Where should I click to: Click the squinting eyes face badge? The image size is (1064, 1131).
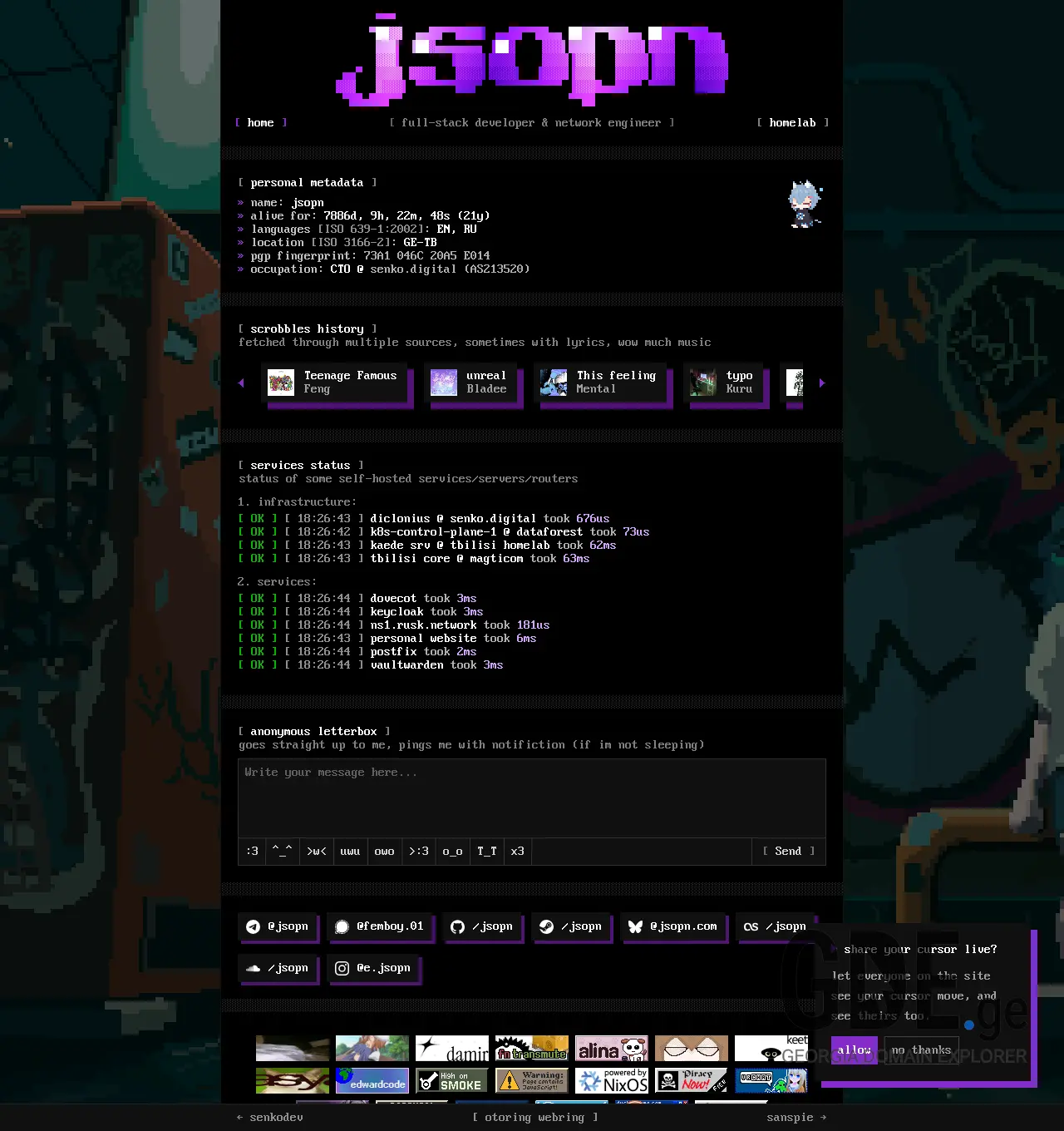(692, 1048)
